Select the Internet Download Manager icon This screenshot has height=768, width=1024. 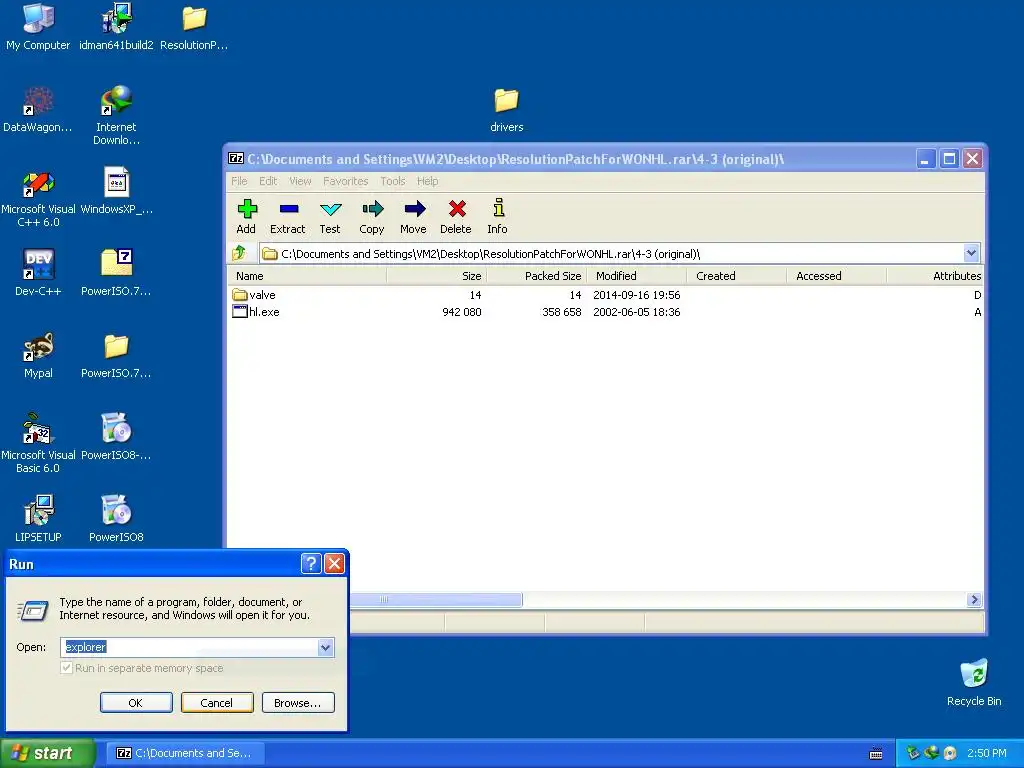(x=116, y=116)
